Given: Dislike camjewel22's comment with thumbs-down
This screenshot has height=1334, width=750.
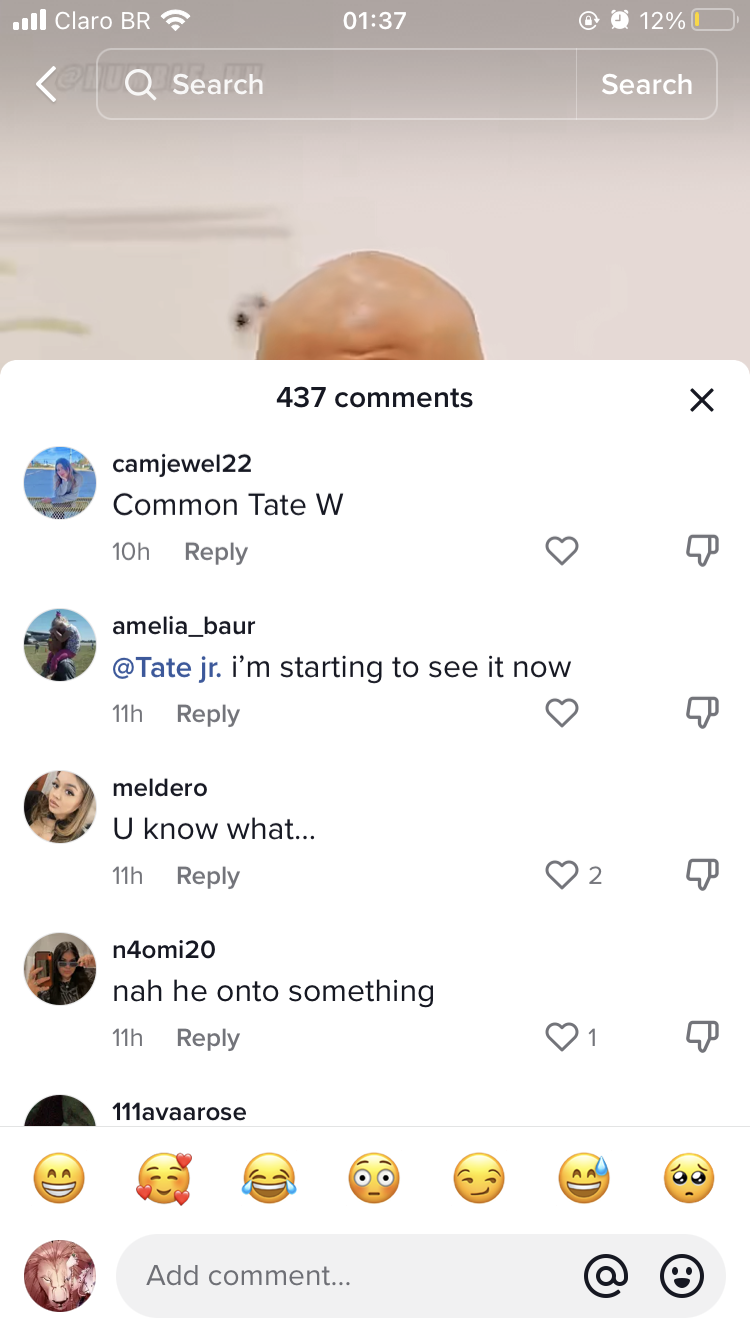Looking at the screenshot, I should [702, 551].
